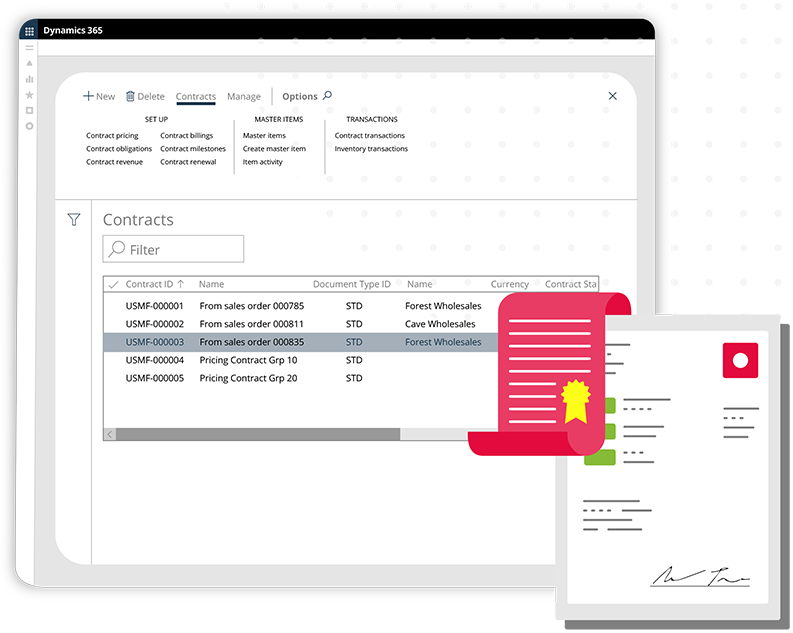Click the horizontal scrollbar thumb in grid
This screenshot has height=633, width=793.
pos(258,434)
